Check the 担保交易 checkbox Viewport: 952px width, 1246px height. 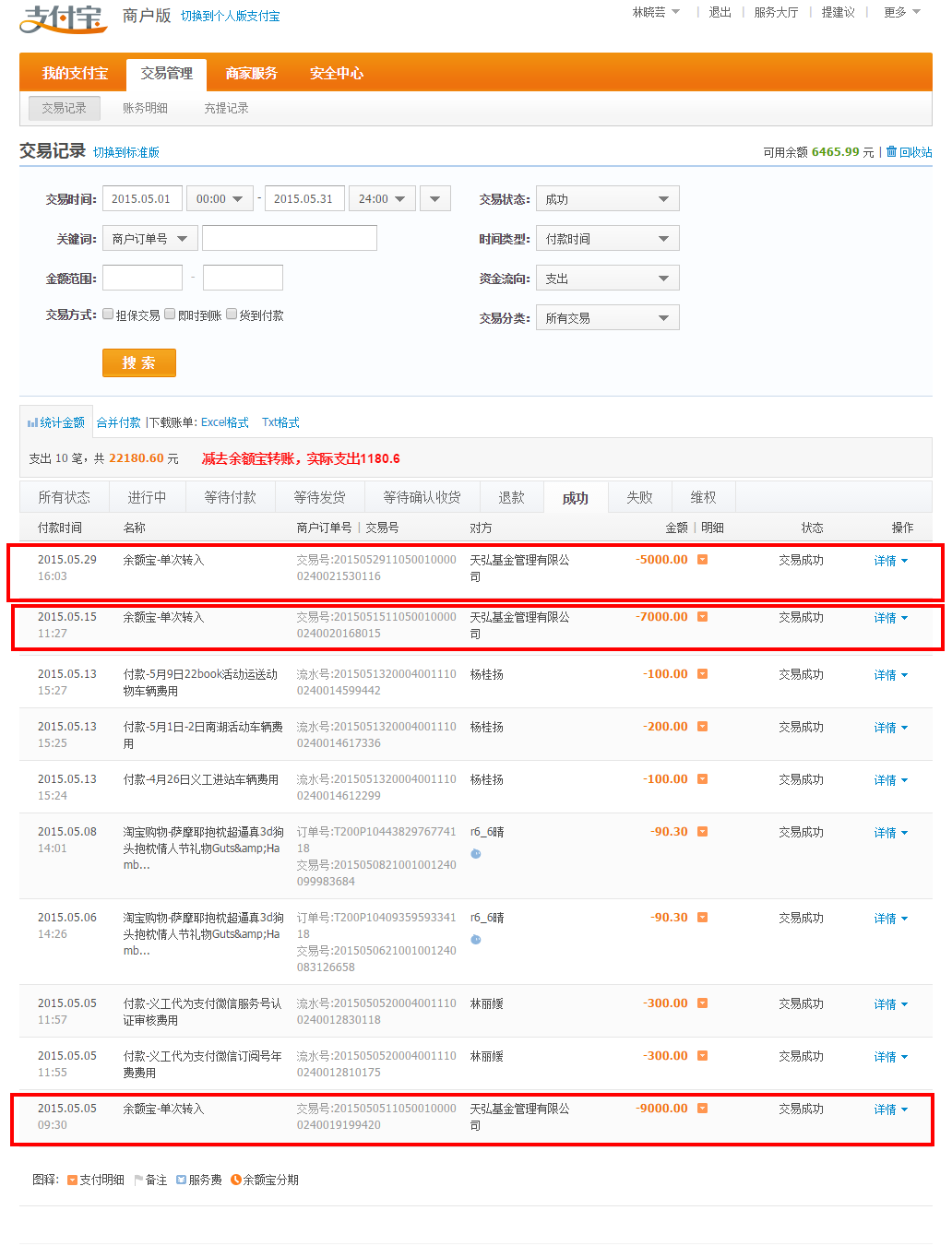click(108, 314)
